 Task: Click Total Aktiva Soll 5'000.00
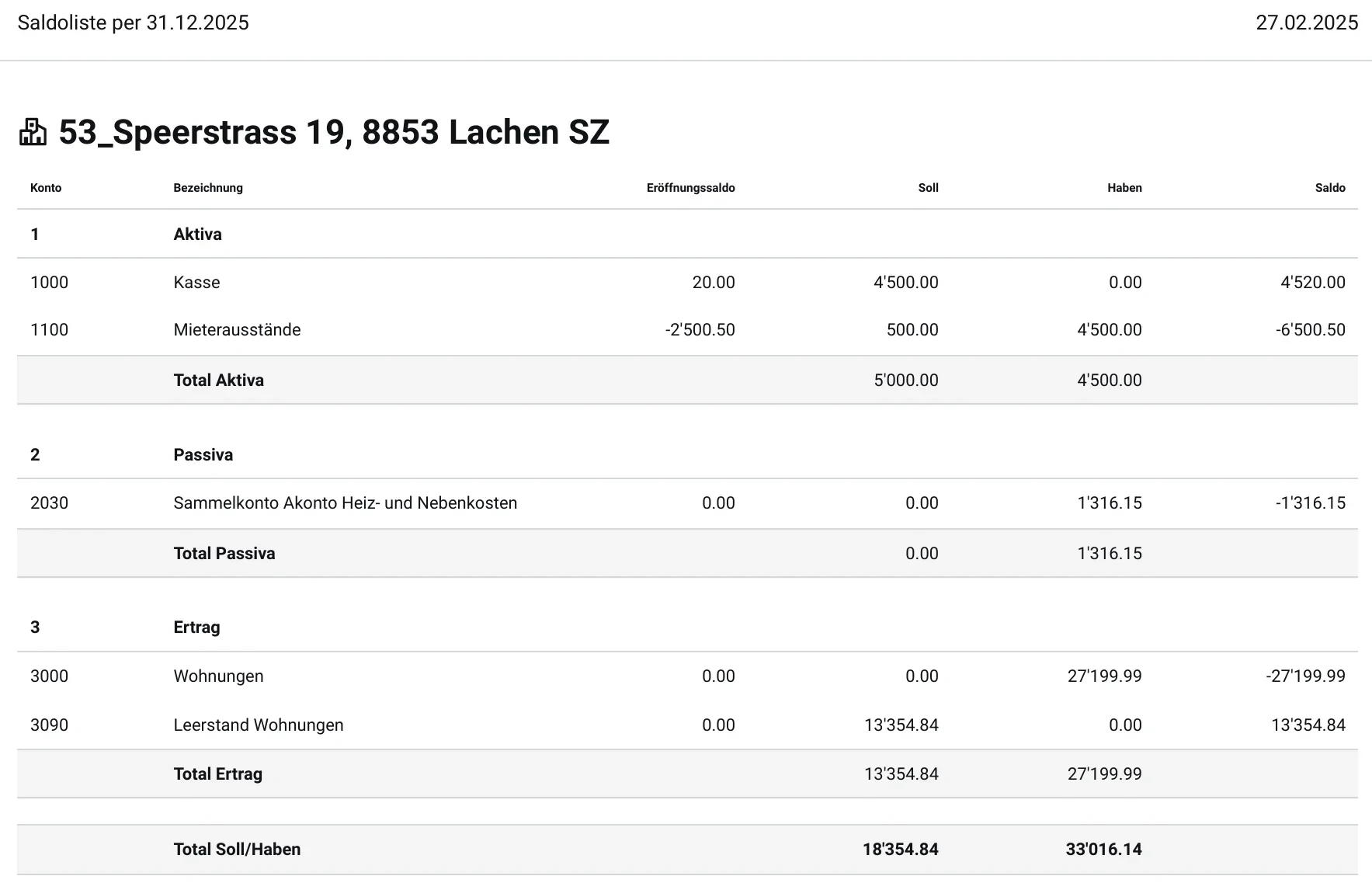click(906, 381)
